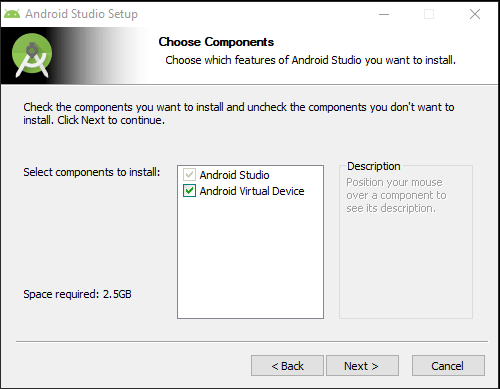Click 'Choose which features of Android Studio' subtitle
Viewport: 500px width, 389px height.
(310, 60)
